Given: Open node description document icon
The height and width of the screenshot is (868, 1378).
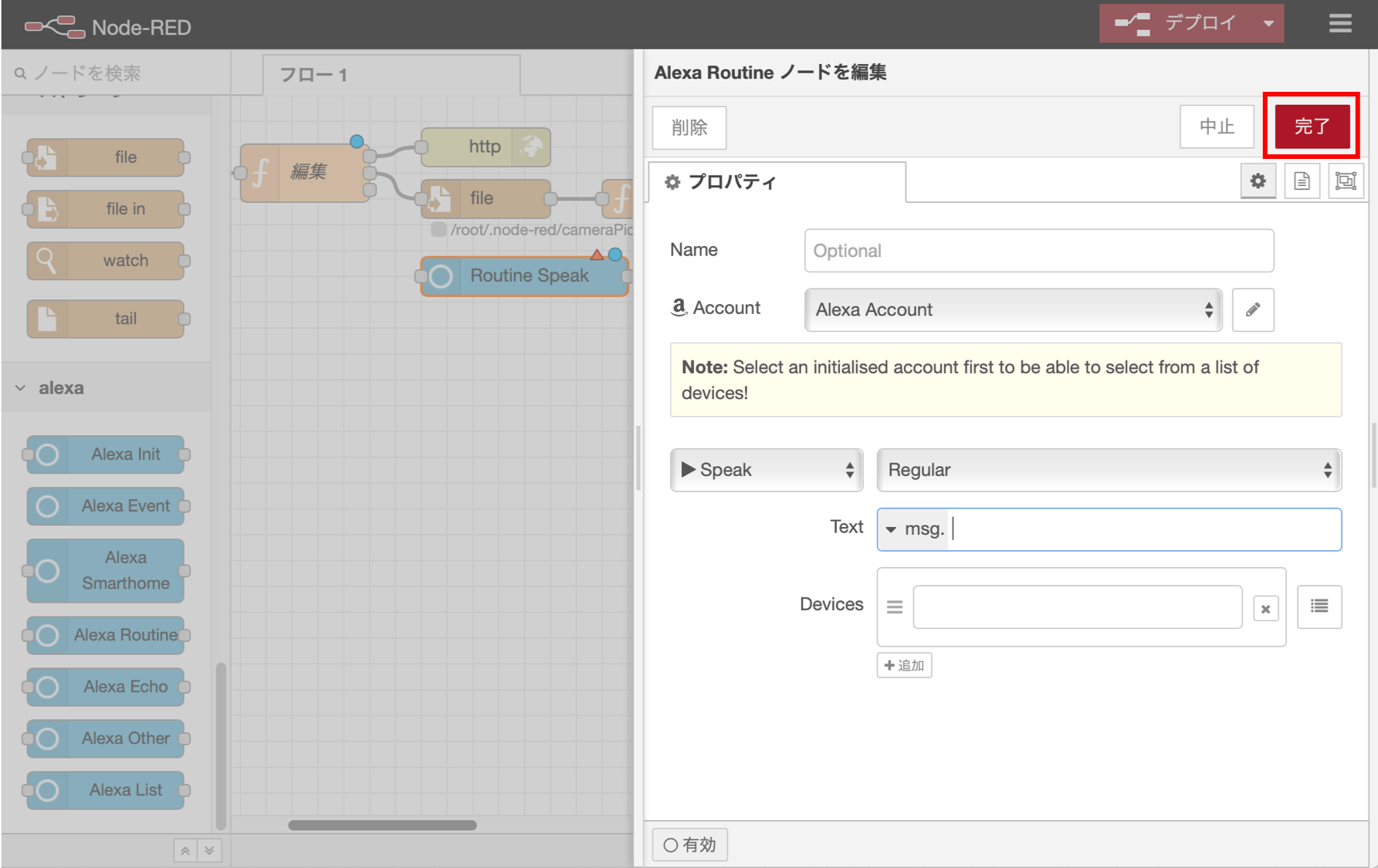Looking at the screenshot, I should 1302,181.
